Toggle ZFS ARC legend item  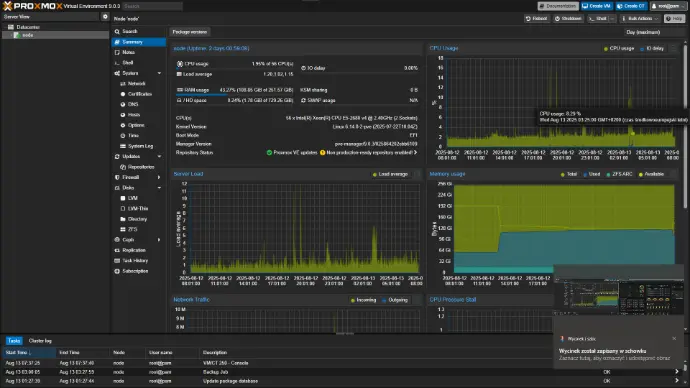click(x=619, y=175)
